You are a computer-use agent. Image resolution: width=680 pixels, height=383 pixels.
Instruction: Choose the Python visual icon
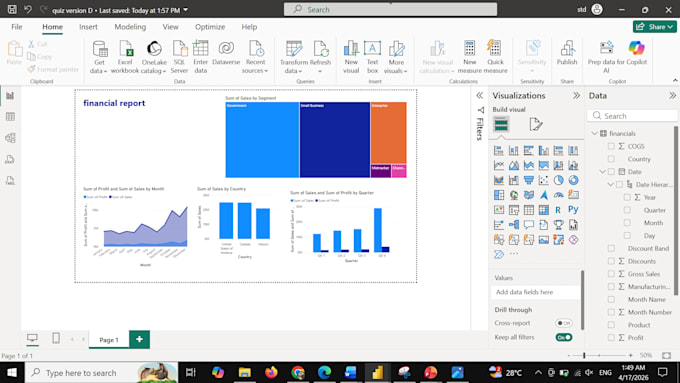pyautogui.click(x=573, y=210)
